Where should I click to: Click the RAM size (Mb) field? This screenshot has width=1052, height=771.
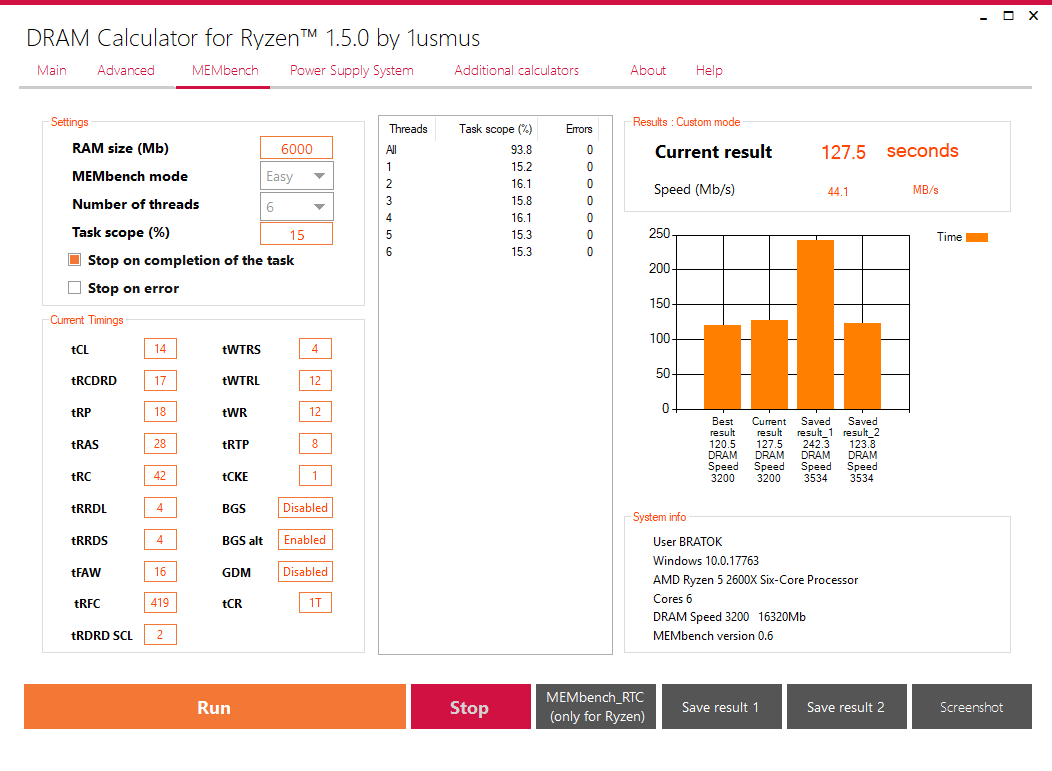pos(296,148)
